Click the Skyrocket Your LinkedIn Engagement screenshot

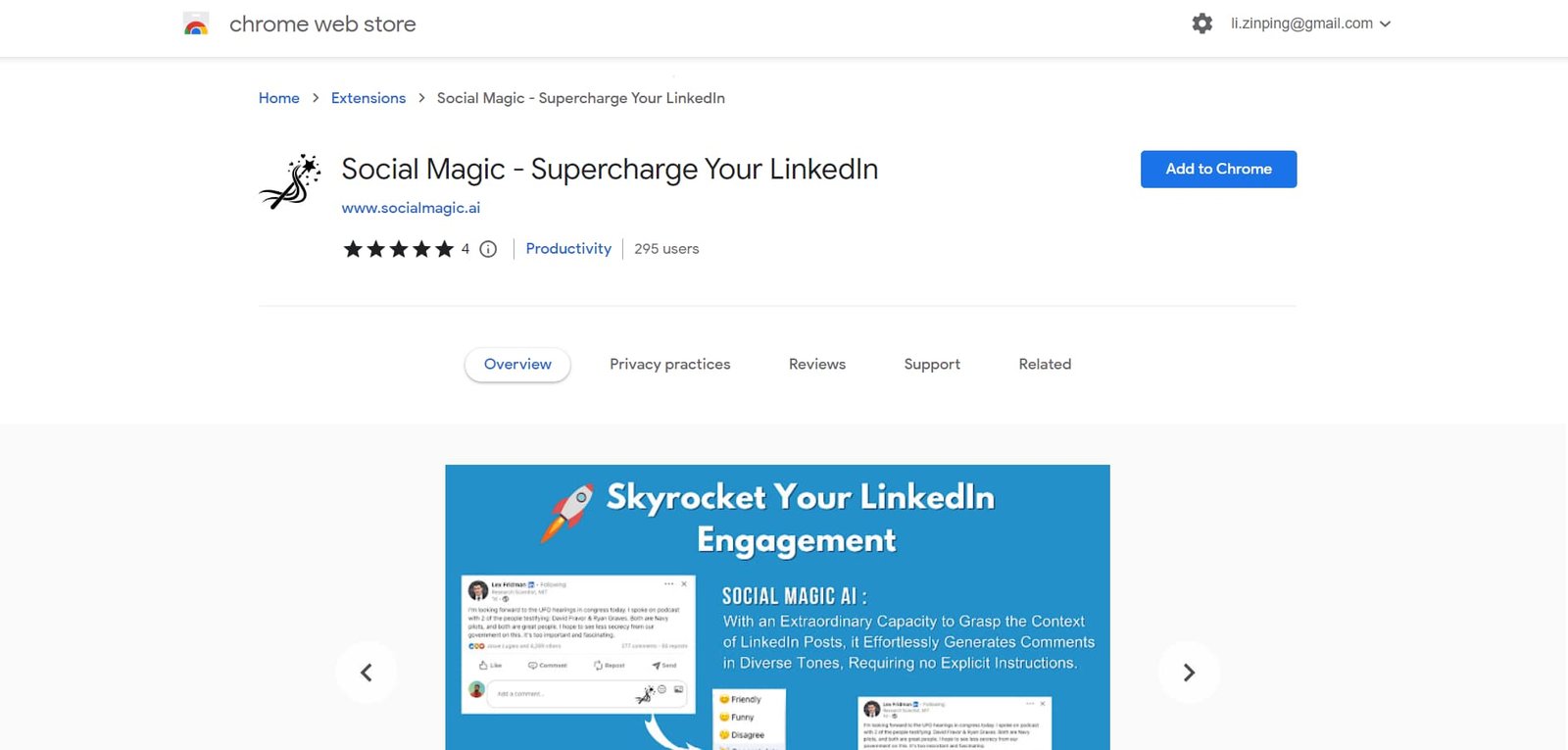point(777,627)
